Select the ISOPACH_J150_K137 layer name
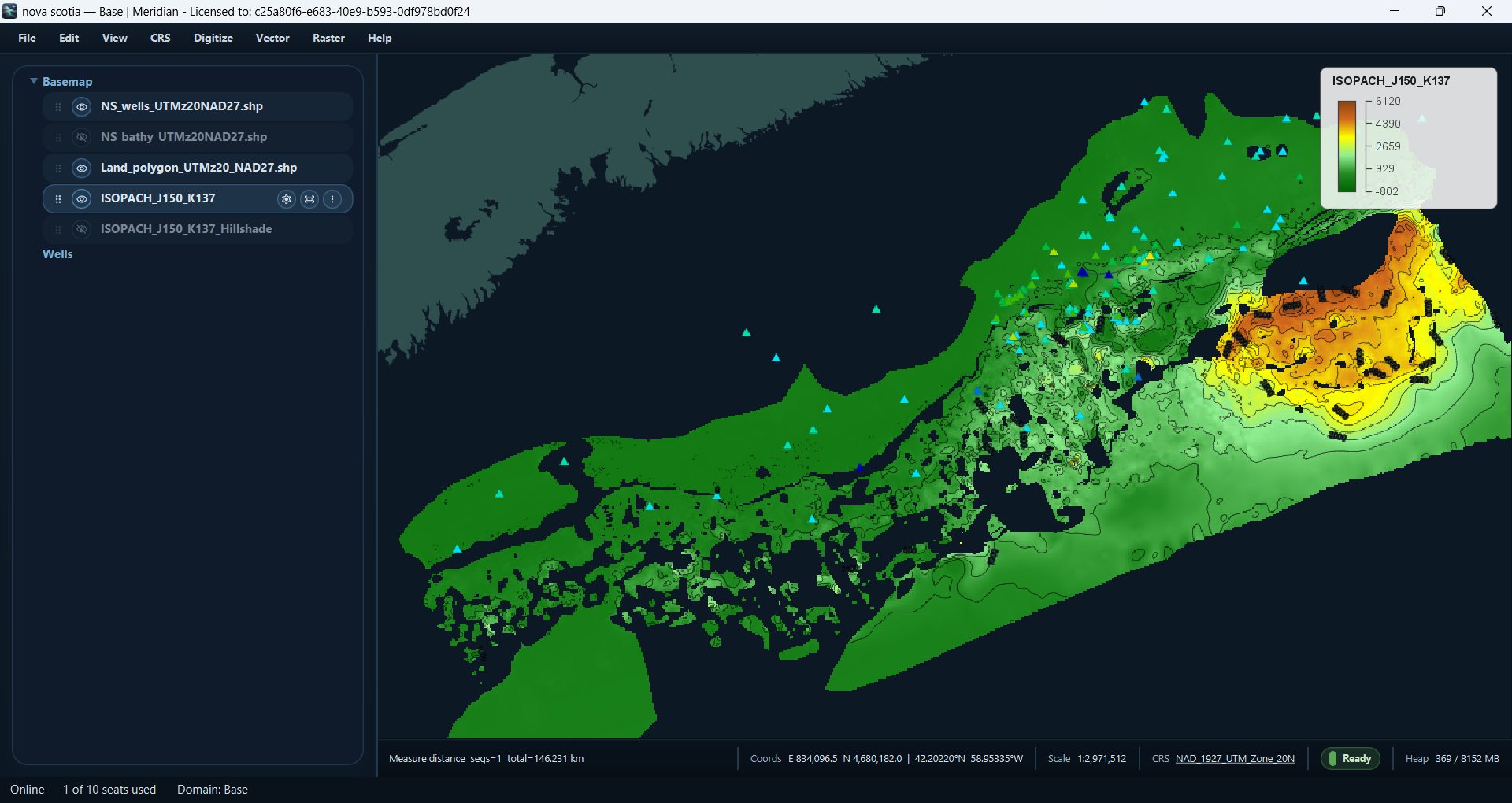Image resolution: width=1512 pixels, height=803 pixels. click(157, 198)
